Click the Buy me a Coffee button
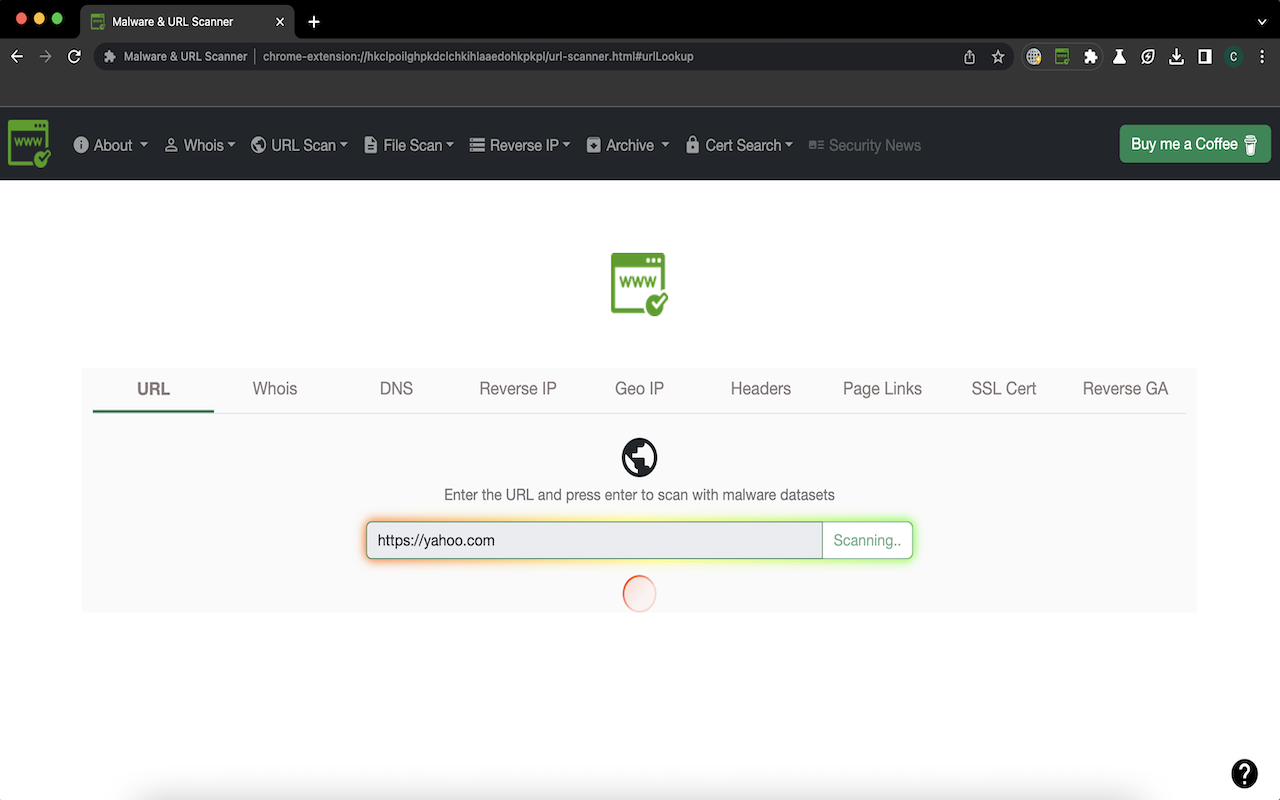 1194,143
